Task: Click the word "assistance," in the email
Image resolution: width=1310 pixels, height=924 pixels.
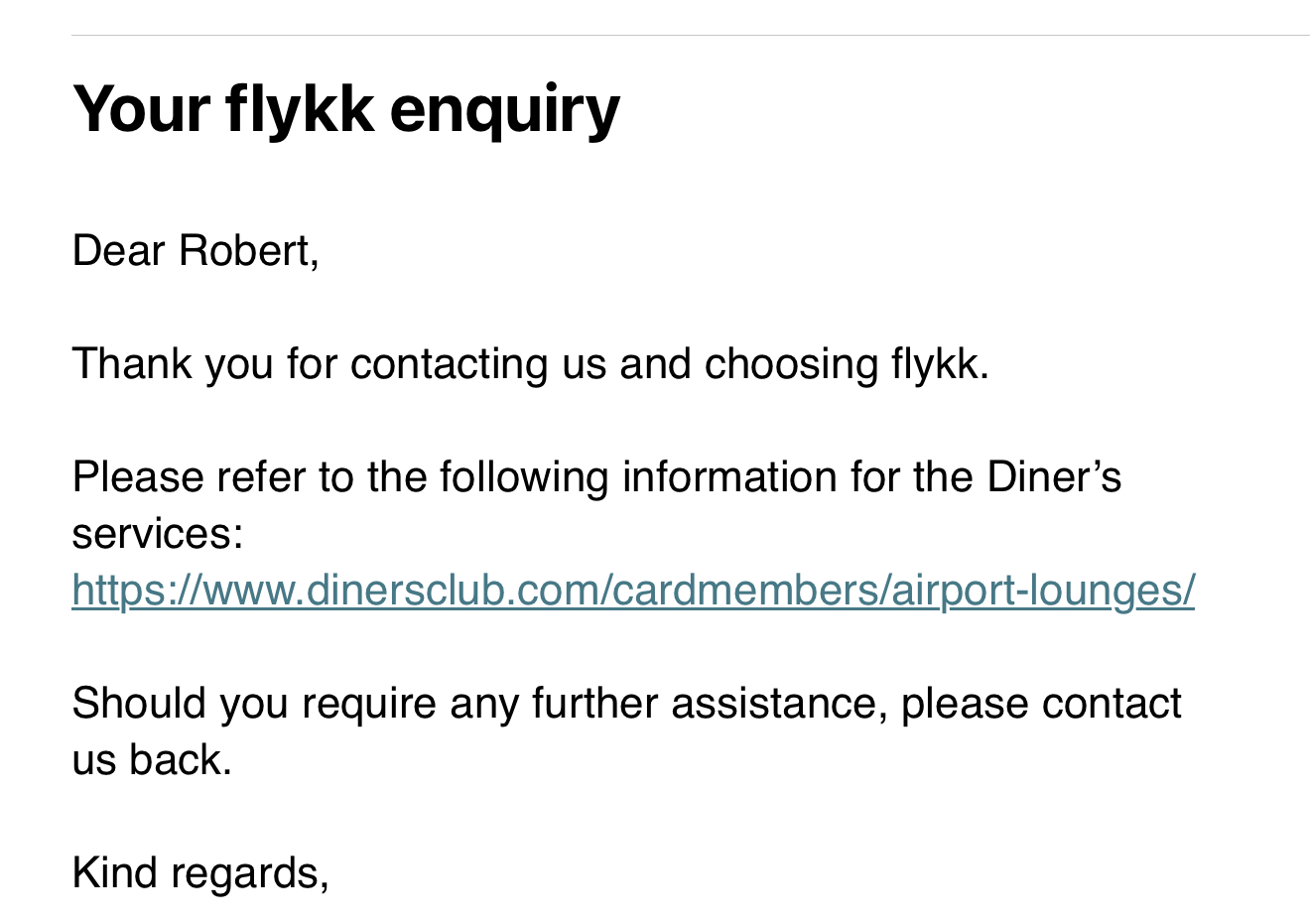Action: 779,704
